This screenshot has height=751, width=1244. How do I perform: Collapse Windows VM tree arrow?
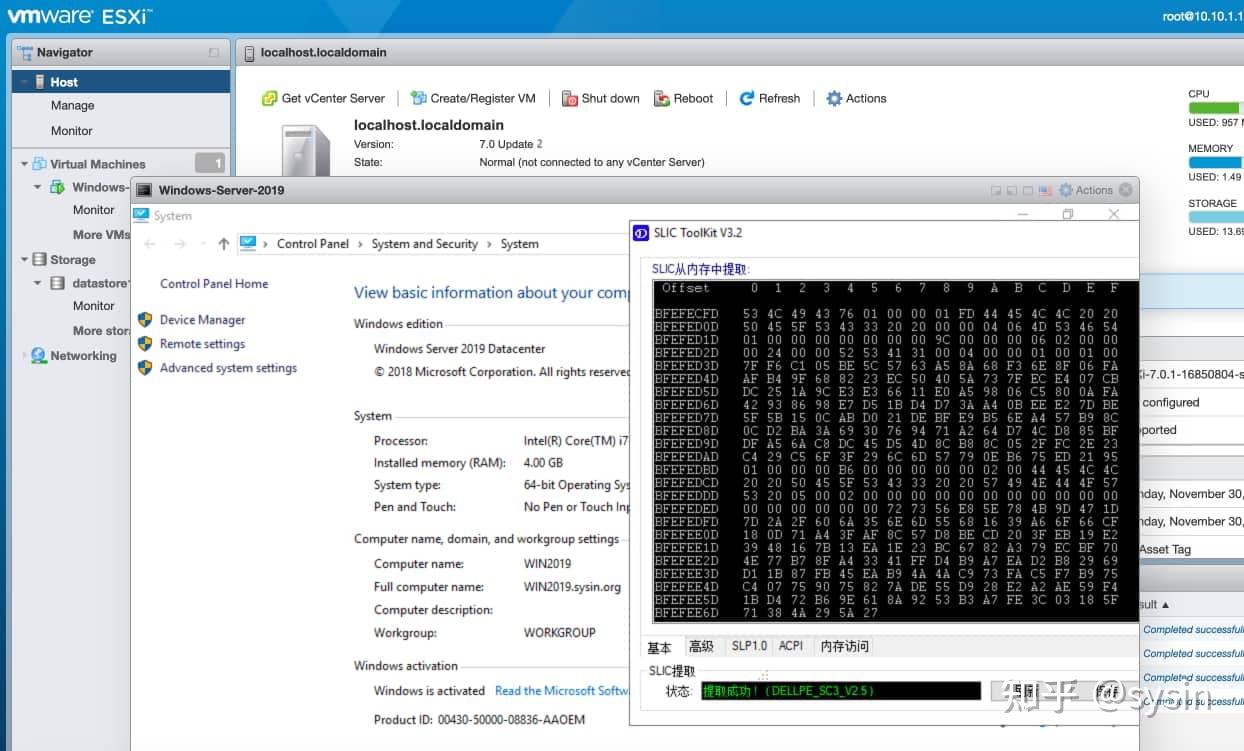click(38, 187)
